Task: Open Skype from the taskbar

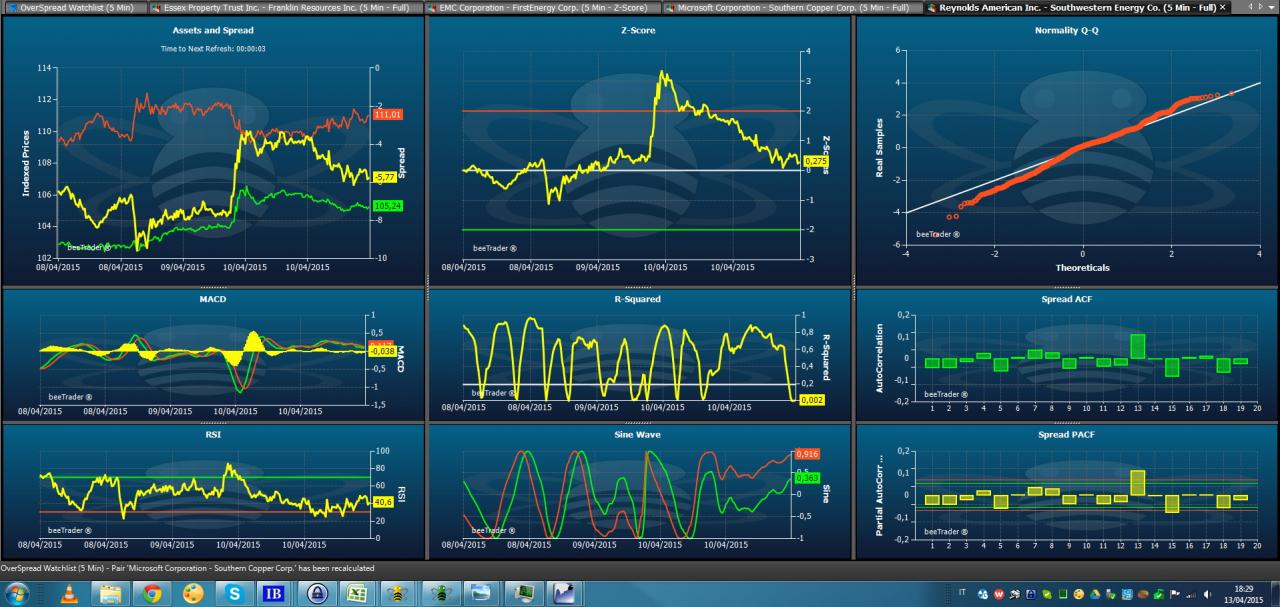Action: point(234,593)
